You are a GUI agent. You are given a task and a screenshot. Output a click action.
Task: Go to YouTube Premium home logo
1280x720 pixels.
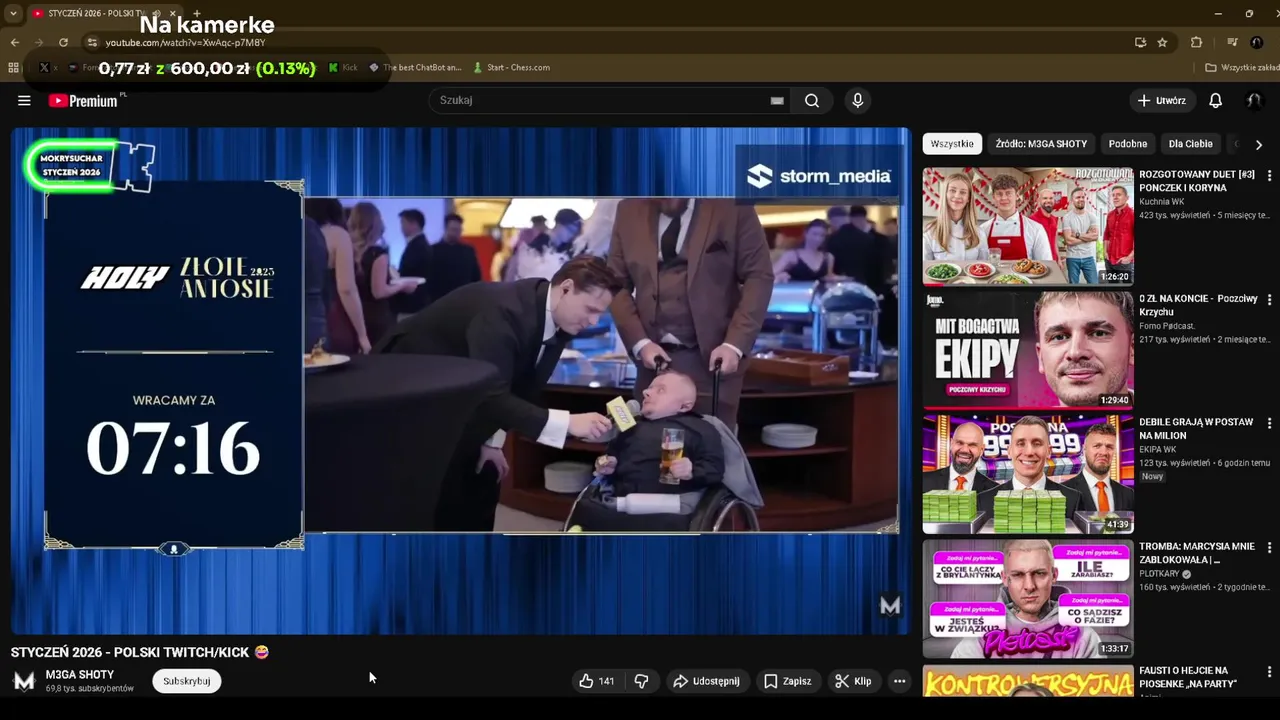click(x=83, y=100)
